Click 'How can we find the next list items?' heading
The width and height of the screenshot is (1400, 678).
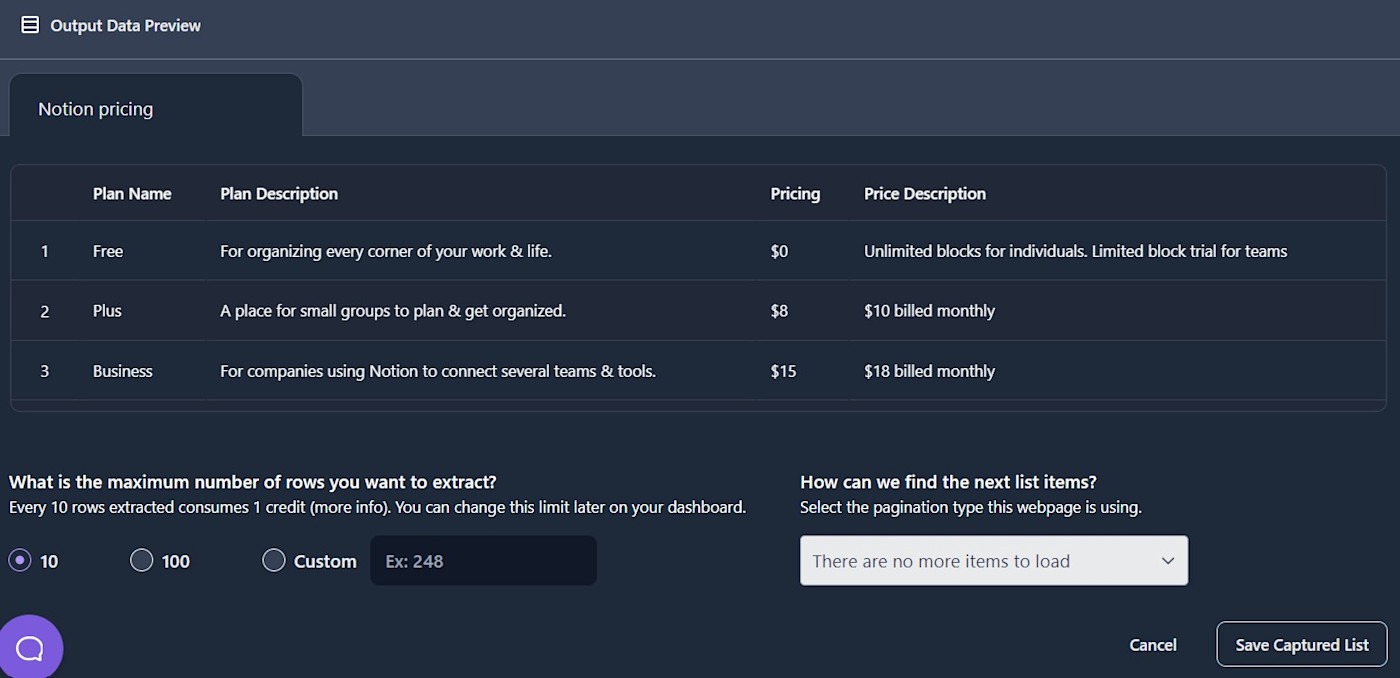949,482
